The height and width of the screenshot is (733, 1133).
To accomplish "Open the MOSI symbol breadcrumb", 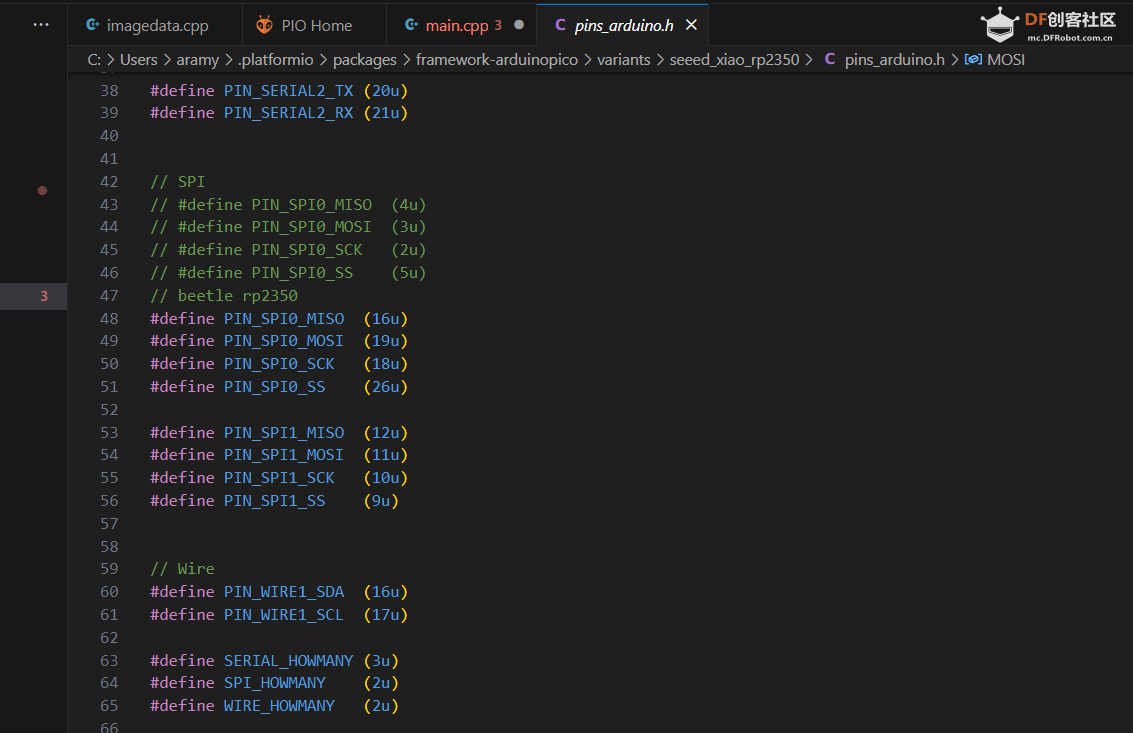I will [1006, 60].
